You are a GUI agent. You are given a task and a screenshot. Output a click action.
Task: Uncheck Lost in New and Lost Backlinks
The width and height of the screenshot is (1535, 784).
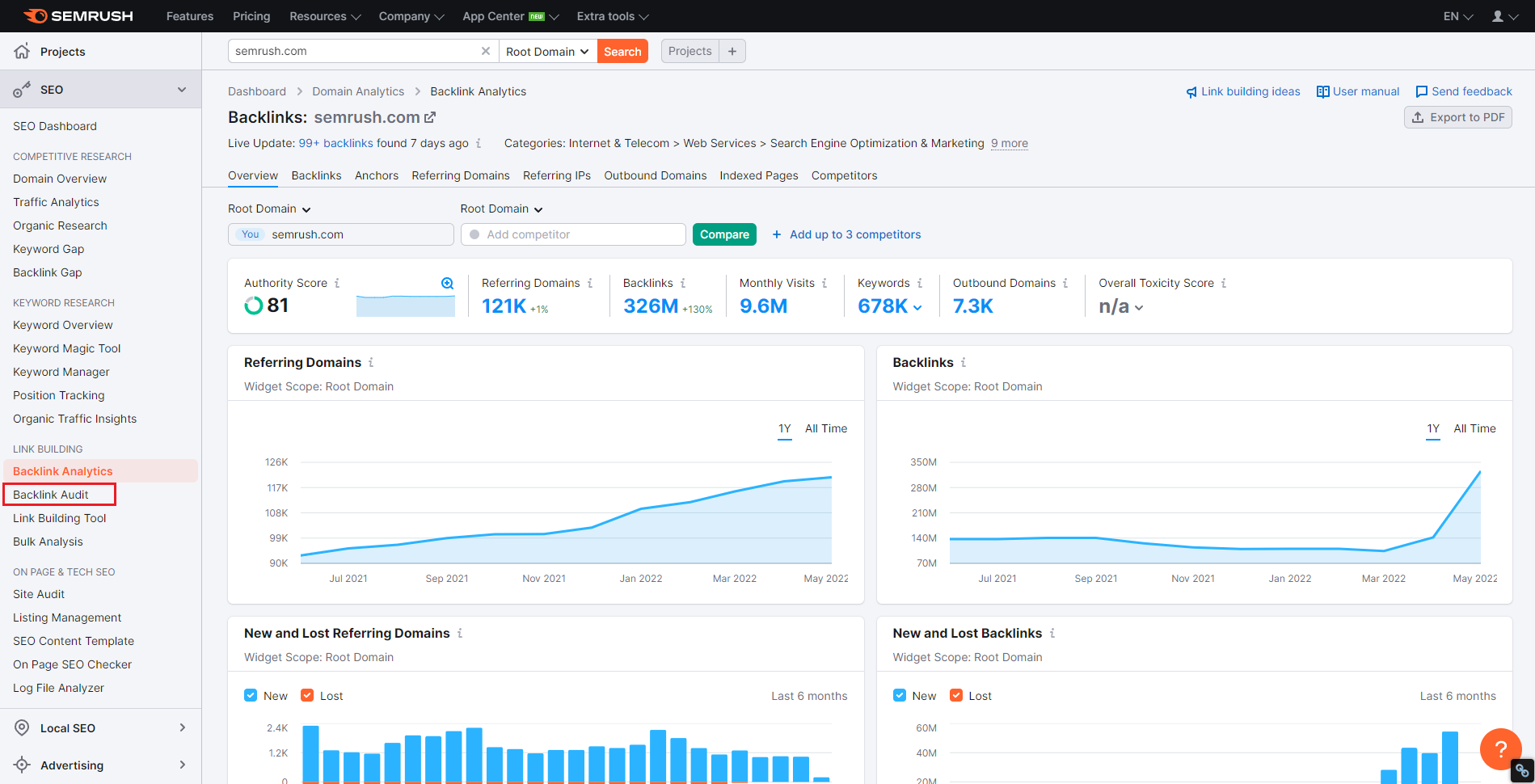coord(956,695)
